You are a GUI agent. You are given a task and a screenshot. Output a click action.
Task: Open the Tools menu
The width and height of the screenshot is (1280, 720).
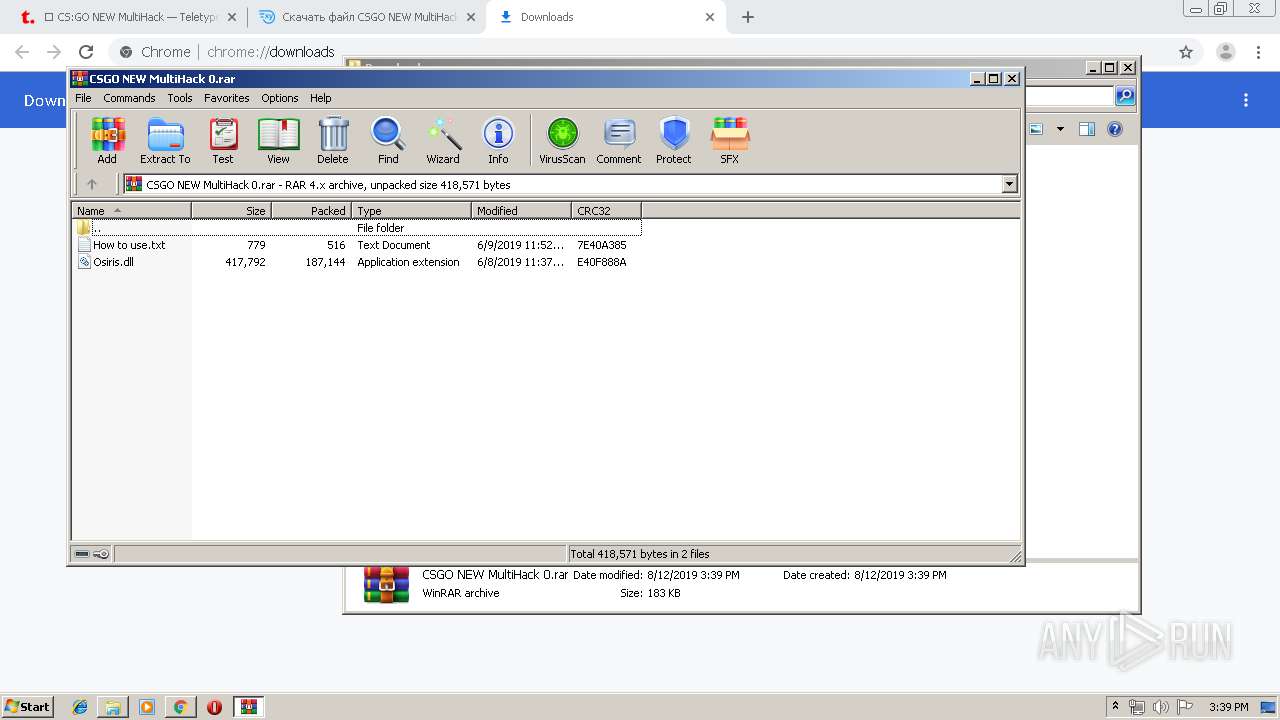(180, 98)
